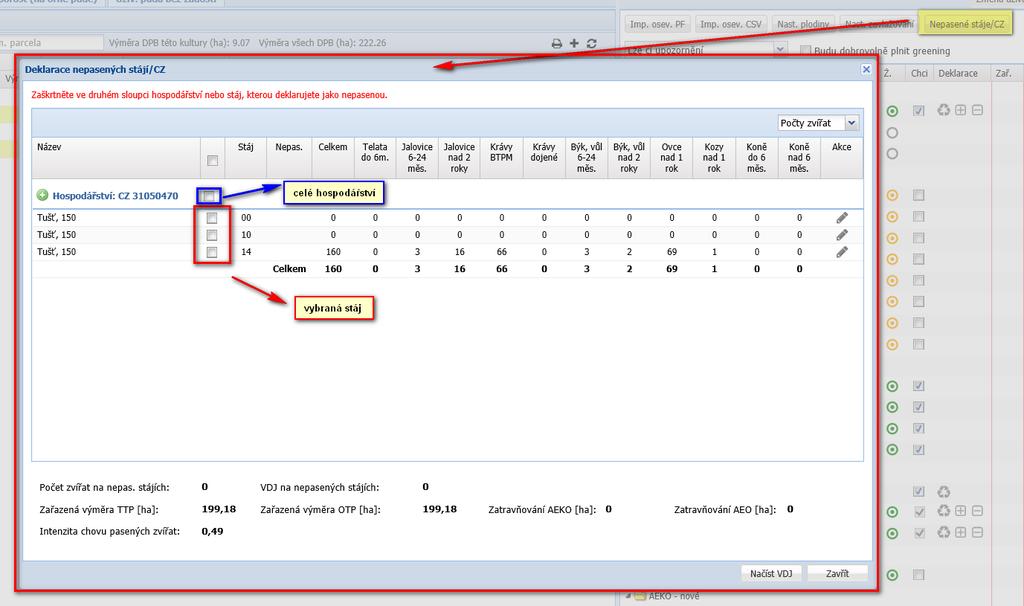Select the Tušť, 150 row with stáj 14
Screen dimensions: 1024x606
447,251
